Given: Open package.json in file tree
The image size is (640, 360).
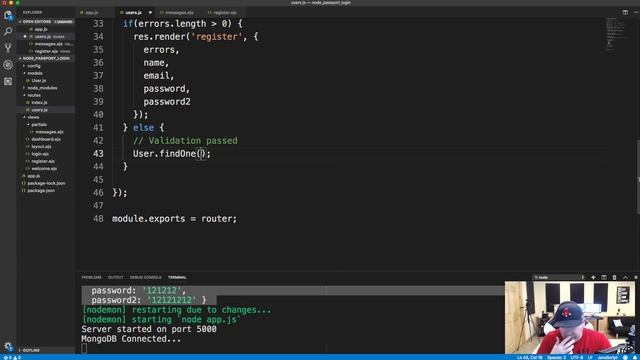Looking at the screenshot, I should (x=41, y=191).
